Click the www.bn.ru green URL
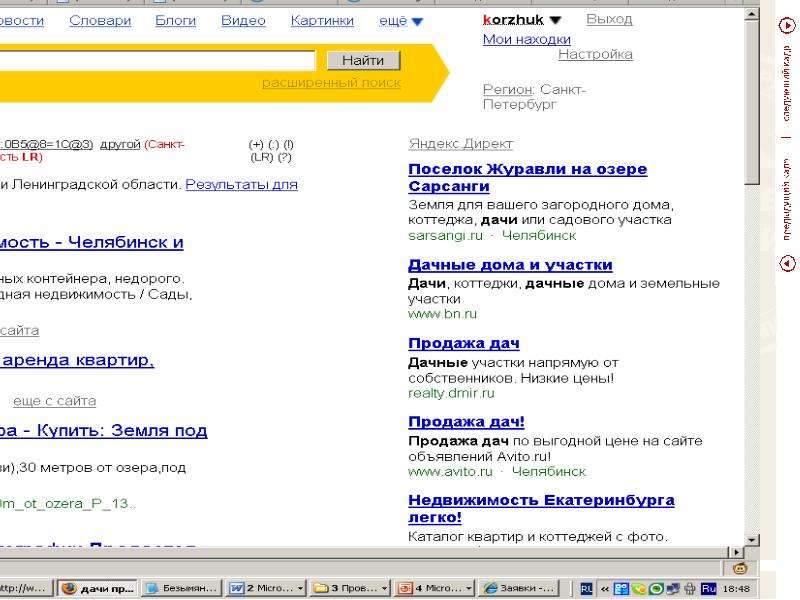800x600 pixels. click(442, 314)
